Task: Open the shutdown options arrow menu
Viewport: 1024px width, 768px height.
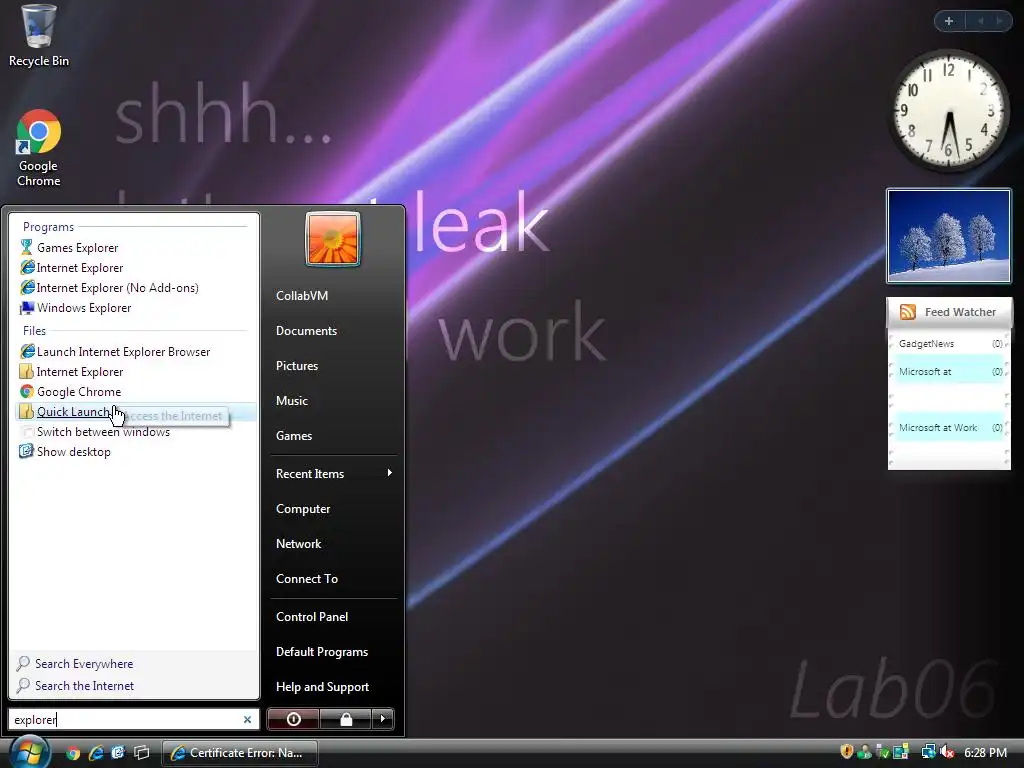Action: 383,719
